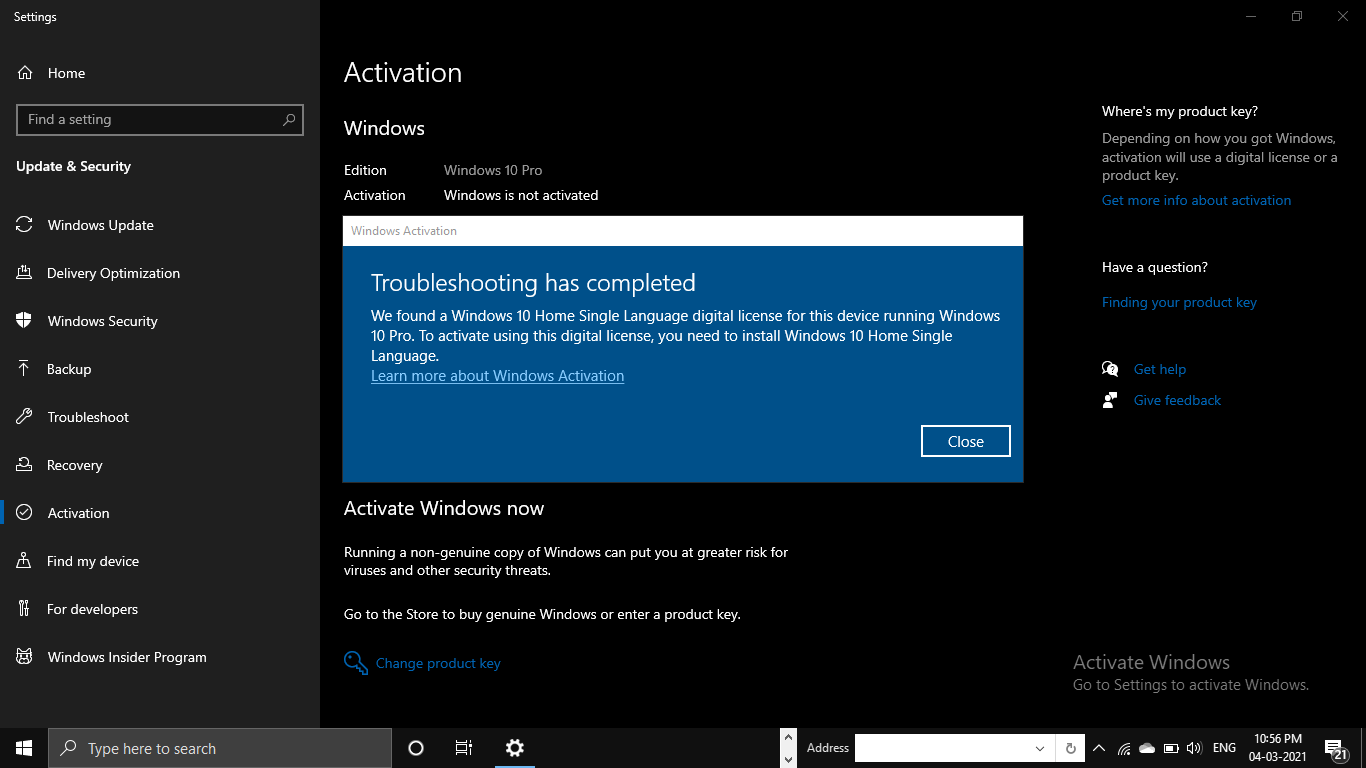1366x768 pixels.
Task: Close the troubleshooting completed dialog
Action: tap(966, 441)
